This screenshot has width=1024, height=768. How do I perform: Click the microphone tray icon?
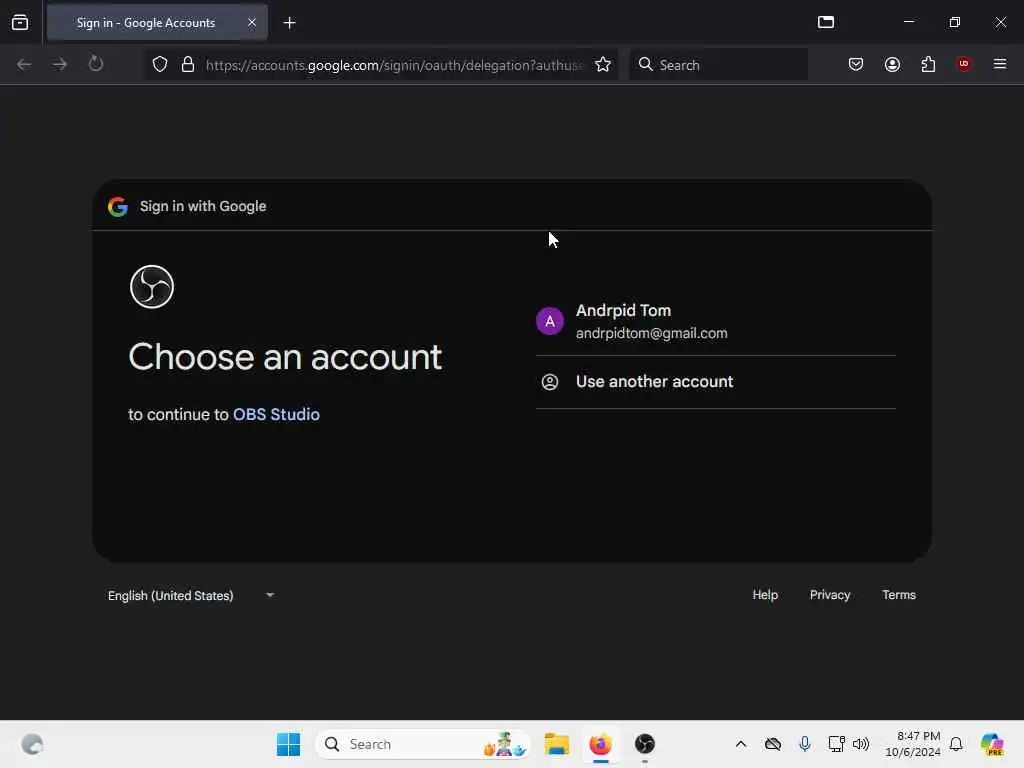click(805, 744)
